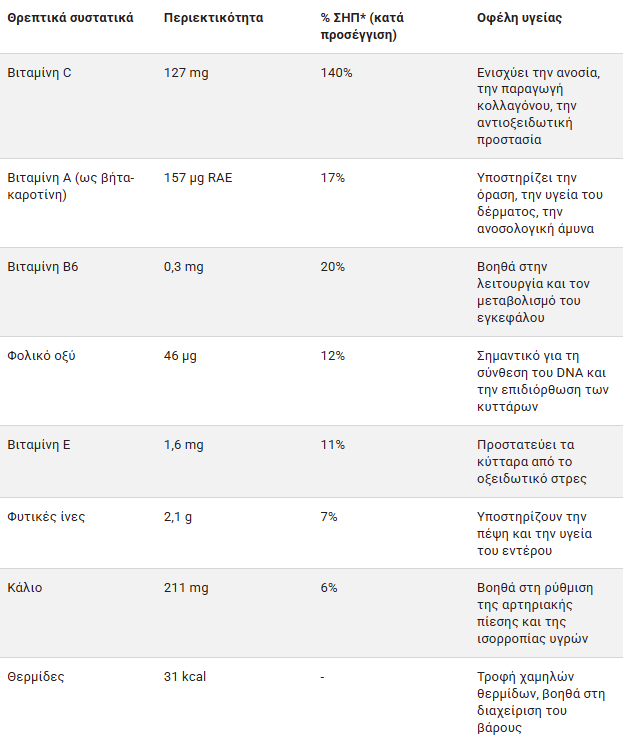Click the '157 μg RAE' value

pyautogui.click(x=198, y=178)
